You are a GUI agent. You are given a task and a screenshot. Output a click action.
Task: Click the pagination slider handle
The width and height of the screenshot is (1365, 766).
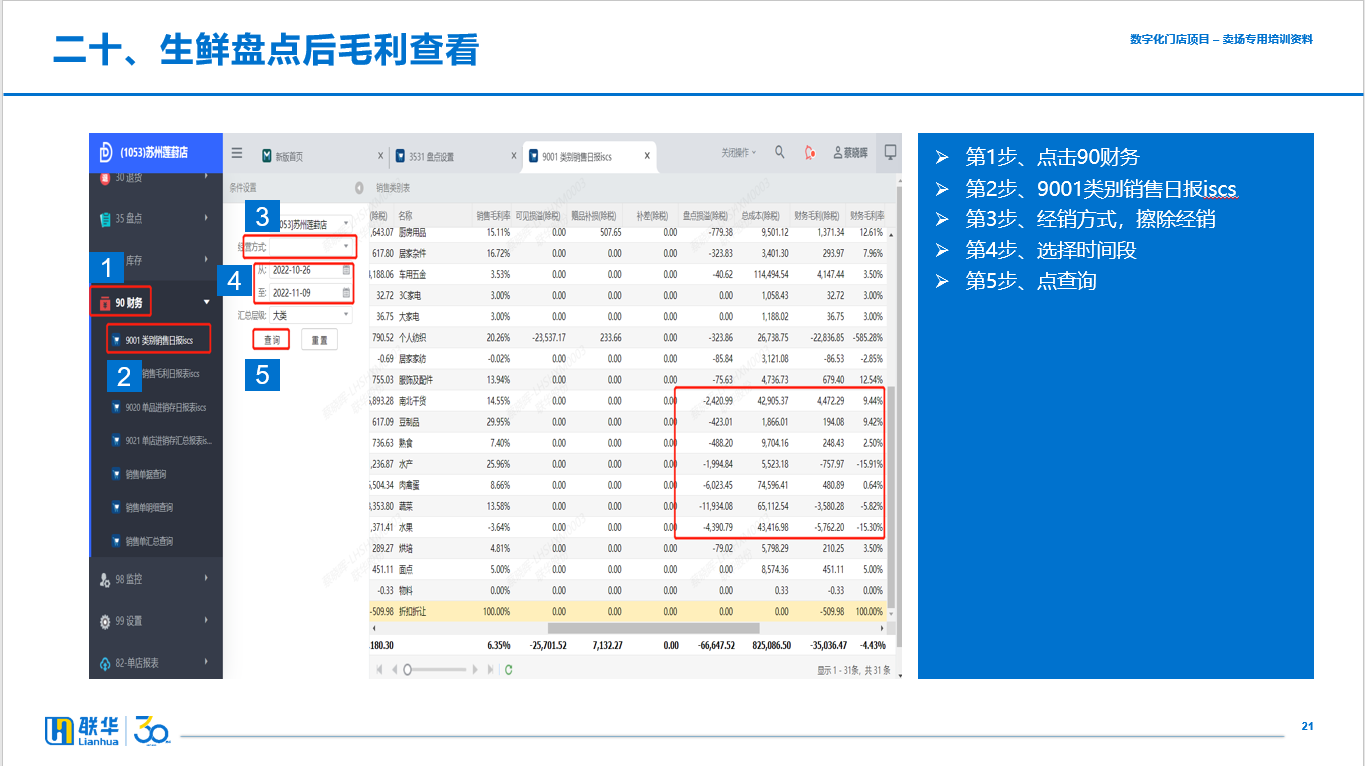point(408,670)
